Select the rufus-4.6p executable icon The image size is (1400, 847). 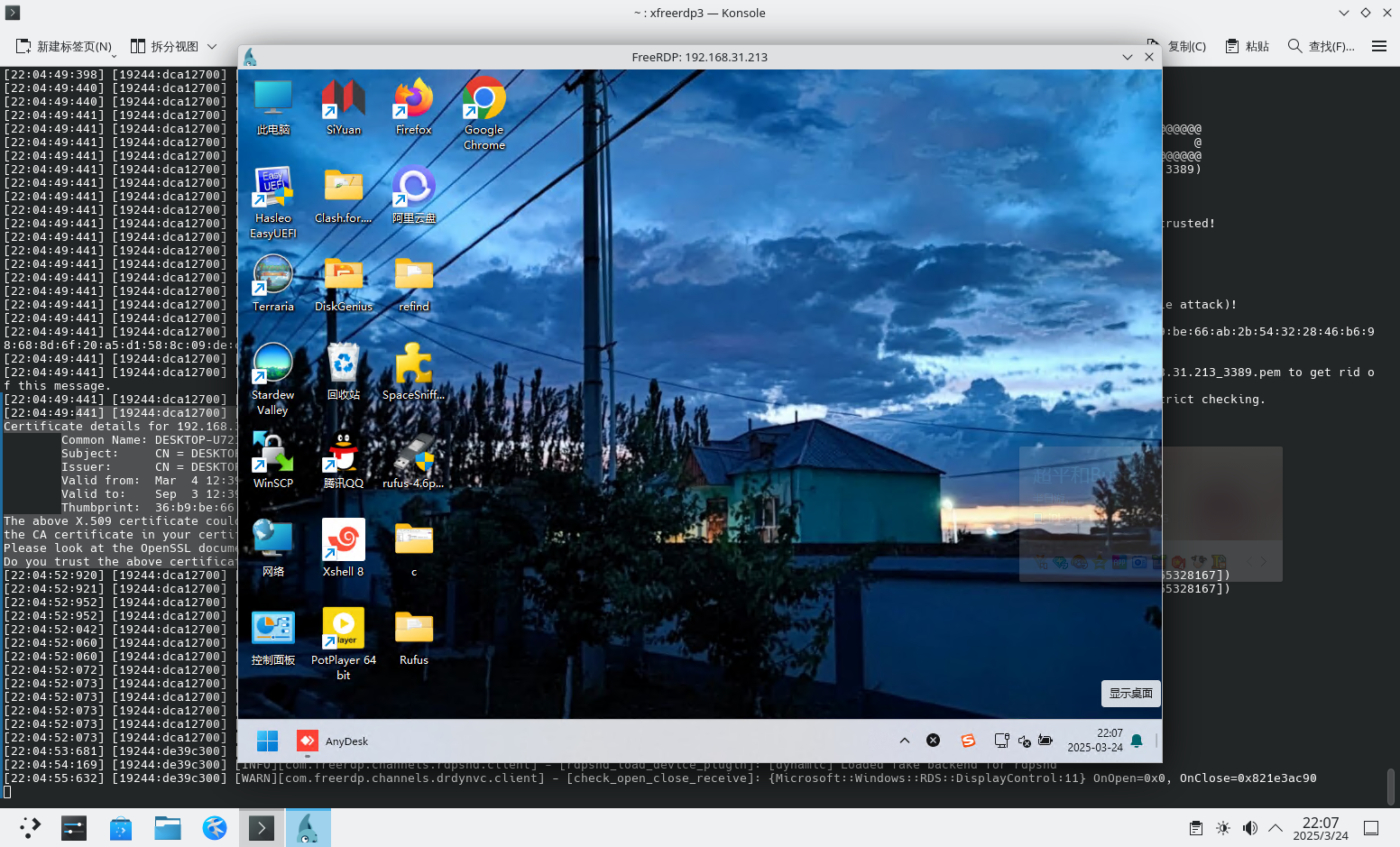point(414,460)
